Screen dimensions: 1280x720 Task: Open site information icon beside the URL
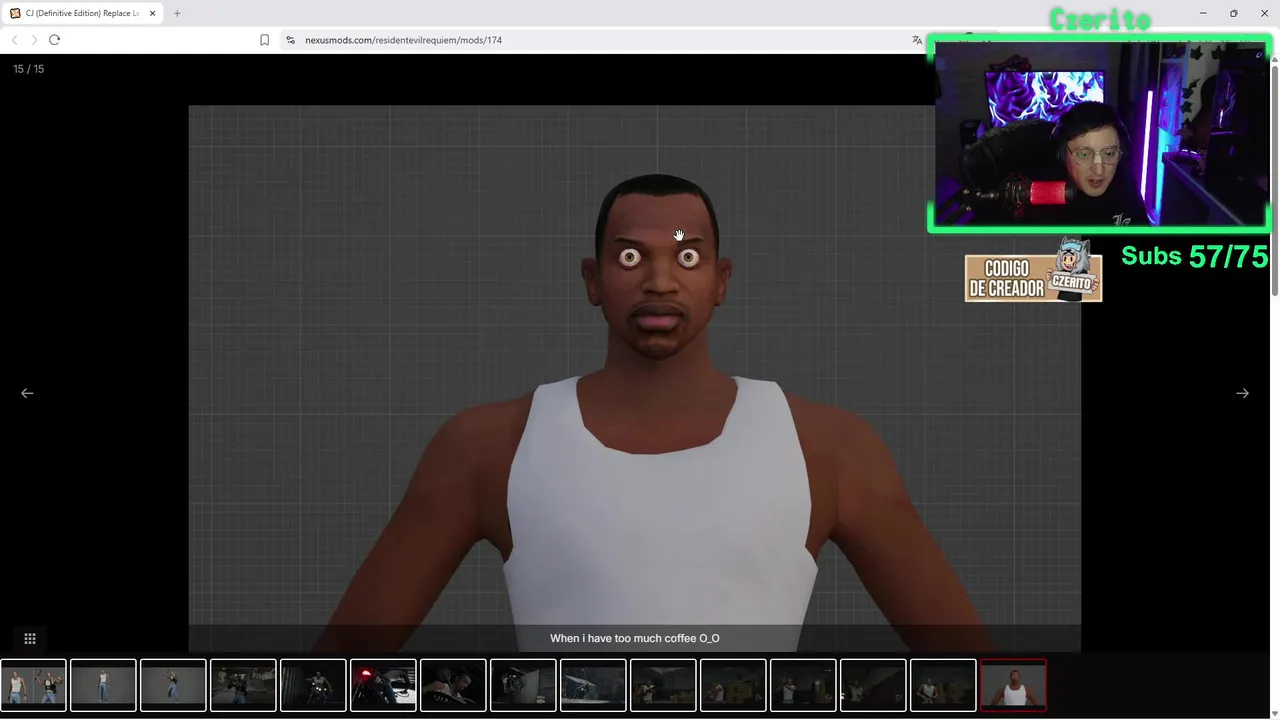tap(290, 40)
